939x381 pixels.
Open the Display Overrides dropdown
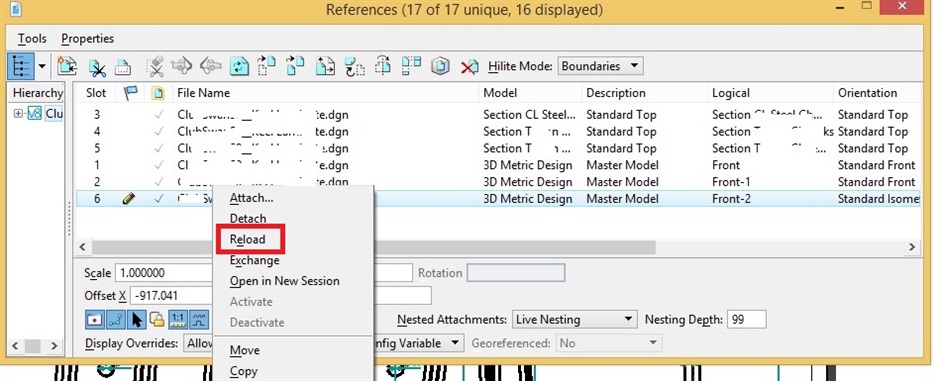tap(199, 343)
